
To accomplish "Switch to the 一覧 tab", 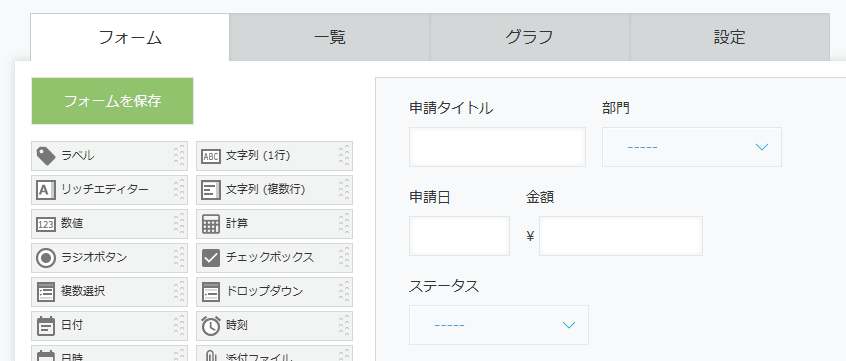I will coord(330,37).
